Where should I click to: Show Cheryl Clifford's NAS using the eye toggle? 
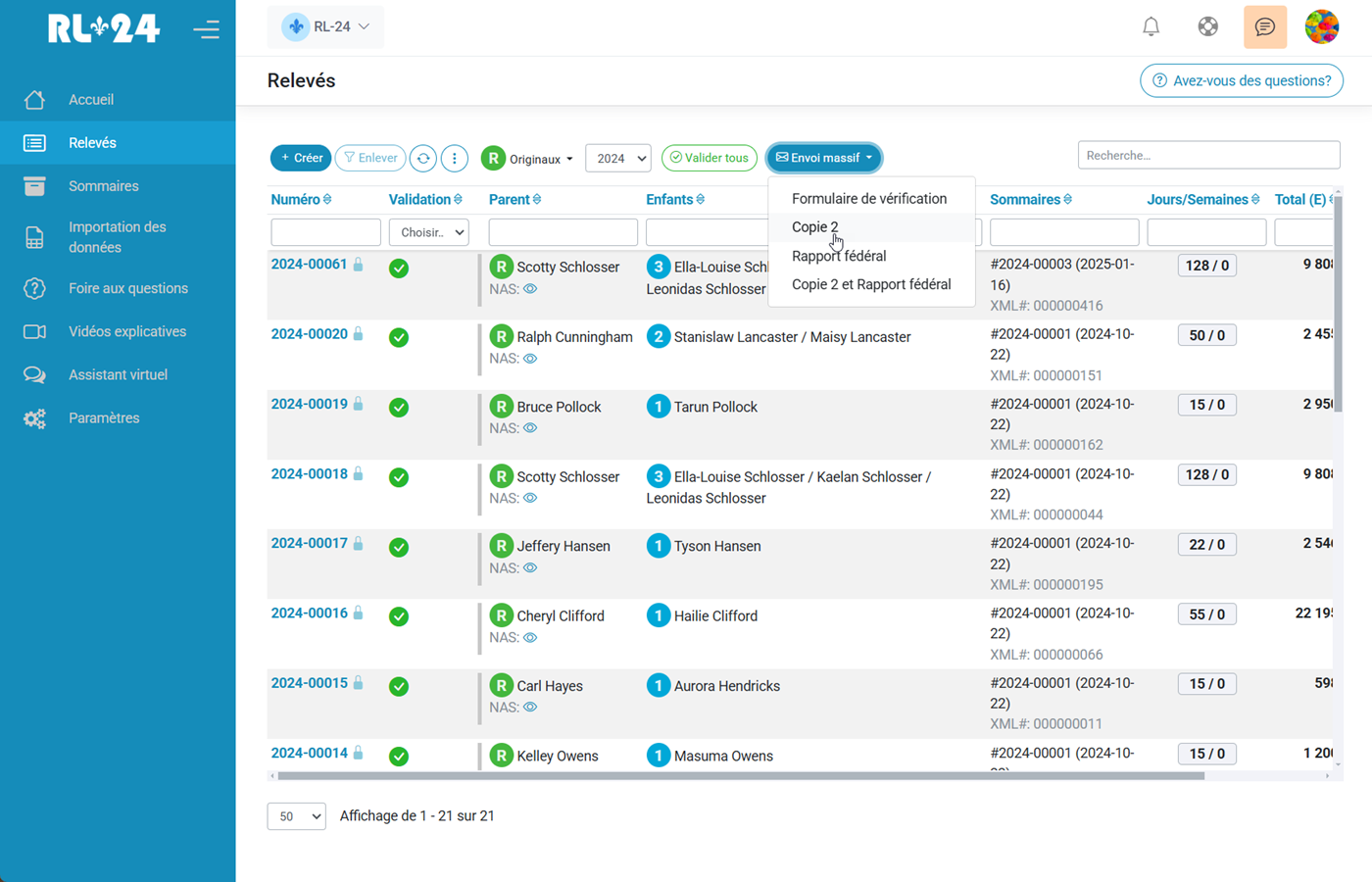pos(528,637)
